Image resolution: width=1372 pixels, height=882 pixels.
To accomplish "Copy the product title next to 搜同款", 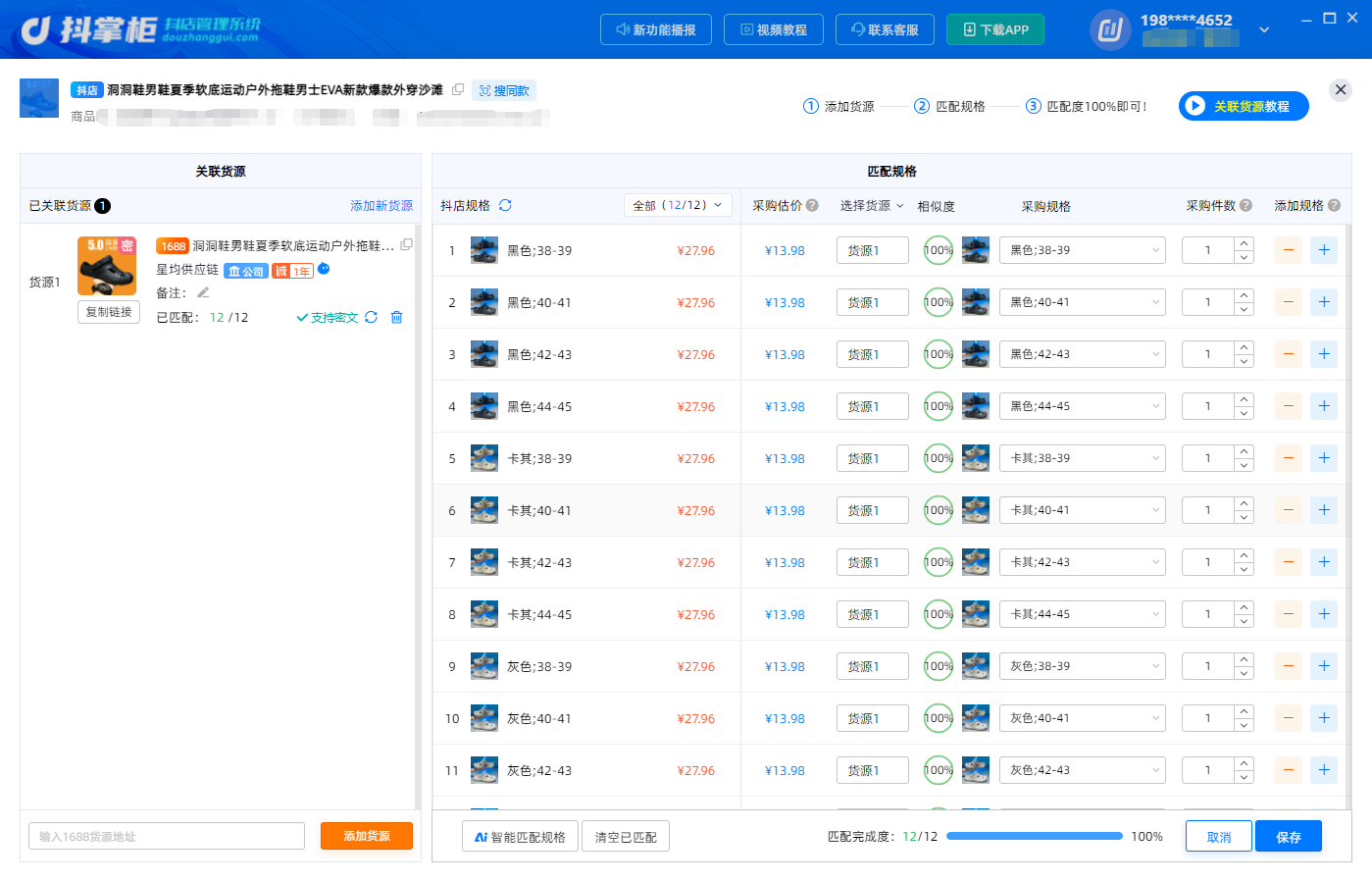I will click(458, 89).
